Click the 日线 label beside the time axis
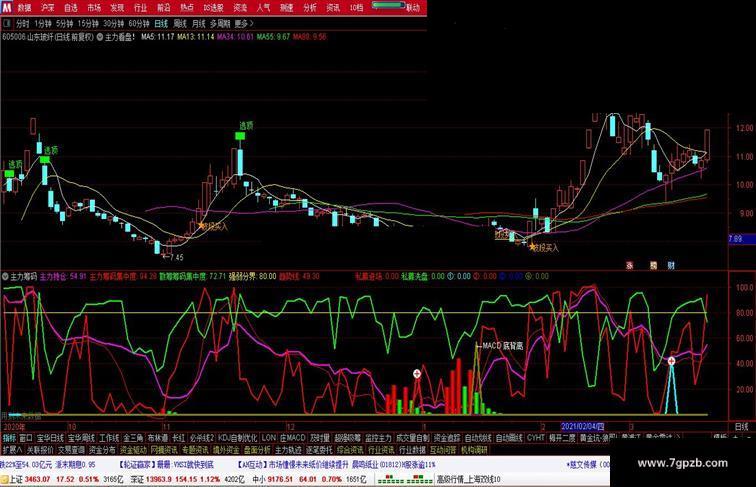This screenshot has width=756, height=487. pyautogui.click(x=742, y=427)
